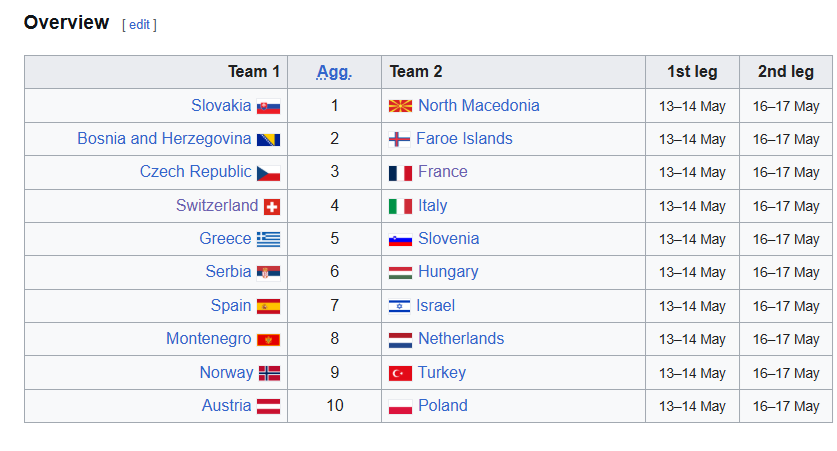This screenshot has width=837, height=451.
Task: Go to the Spain article link
Action: click(231, 306)
